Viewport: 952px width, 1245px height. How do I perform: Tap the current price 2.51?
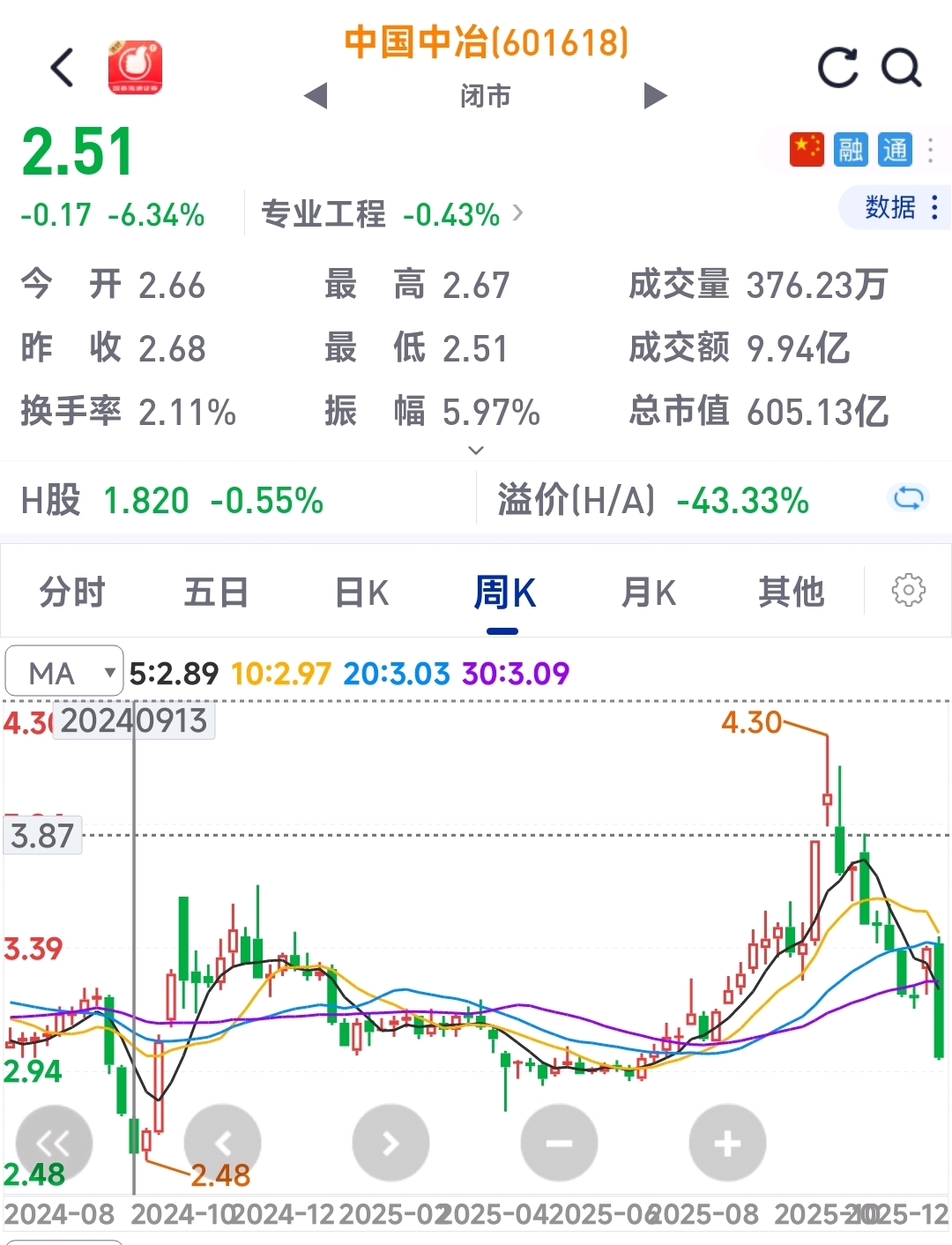[x=78, y=152]
